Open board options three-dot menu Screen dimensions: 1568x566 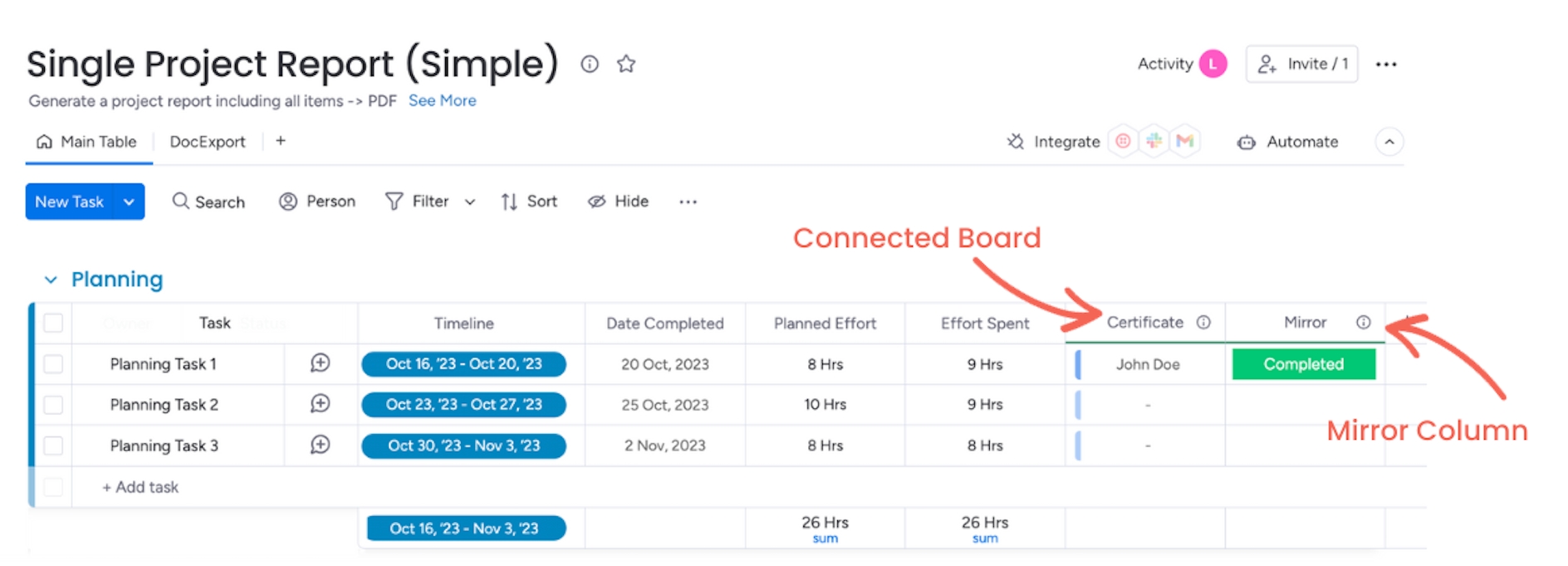[x=1386, y=65]
